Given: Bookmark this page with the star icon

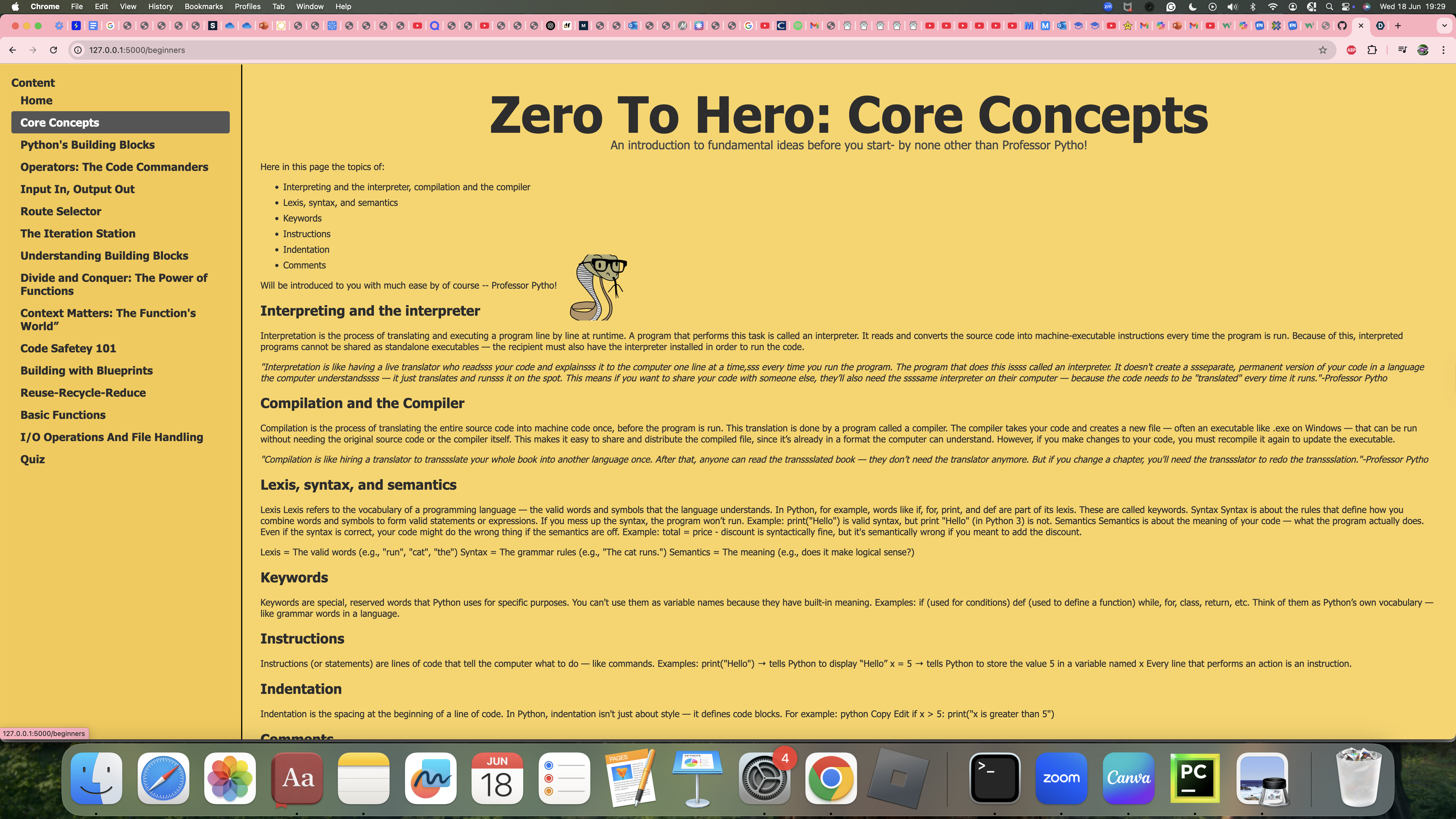Looking at the screenshot, I should click(1323, 50).
